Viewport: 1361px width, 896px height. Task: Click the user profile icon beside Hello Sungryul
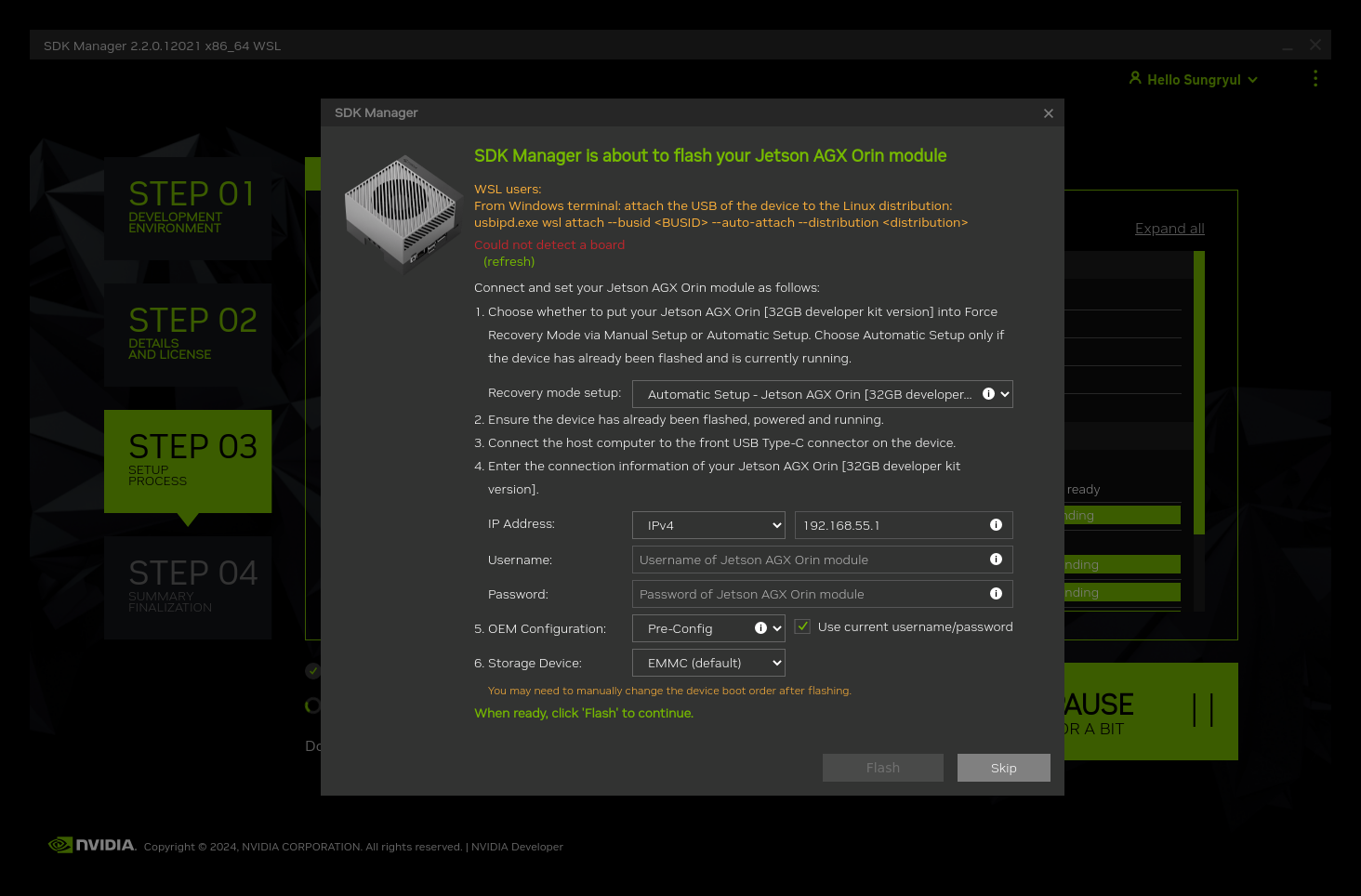pyautogui.click(x=1135, y=78)
